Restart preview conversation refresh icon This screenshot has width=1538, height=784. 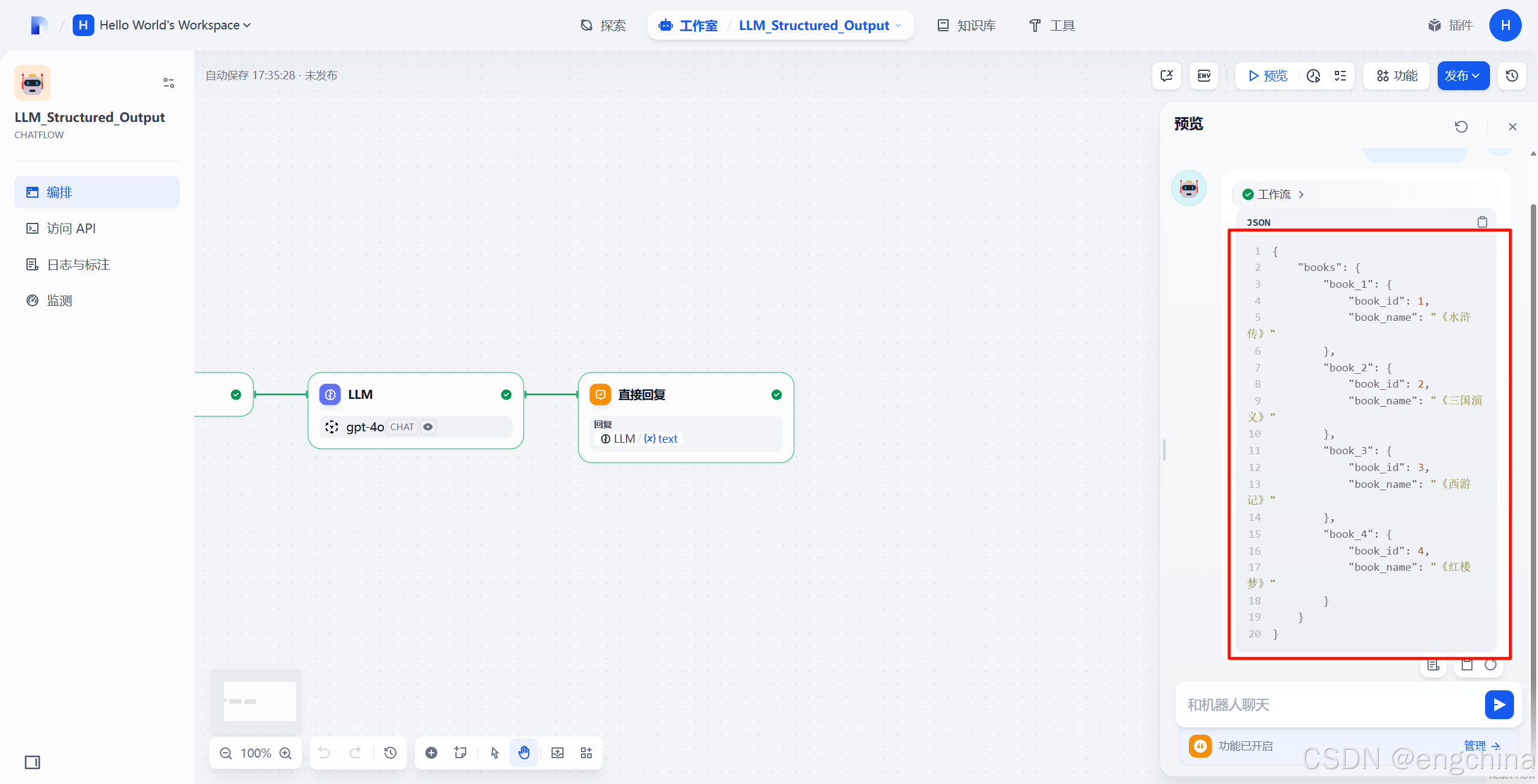1461,127
